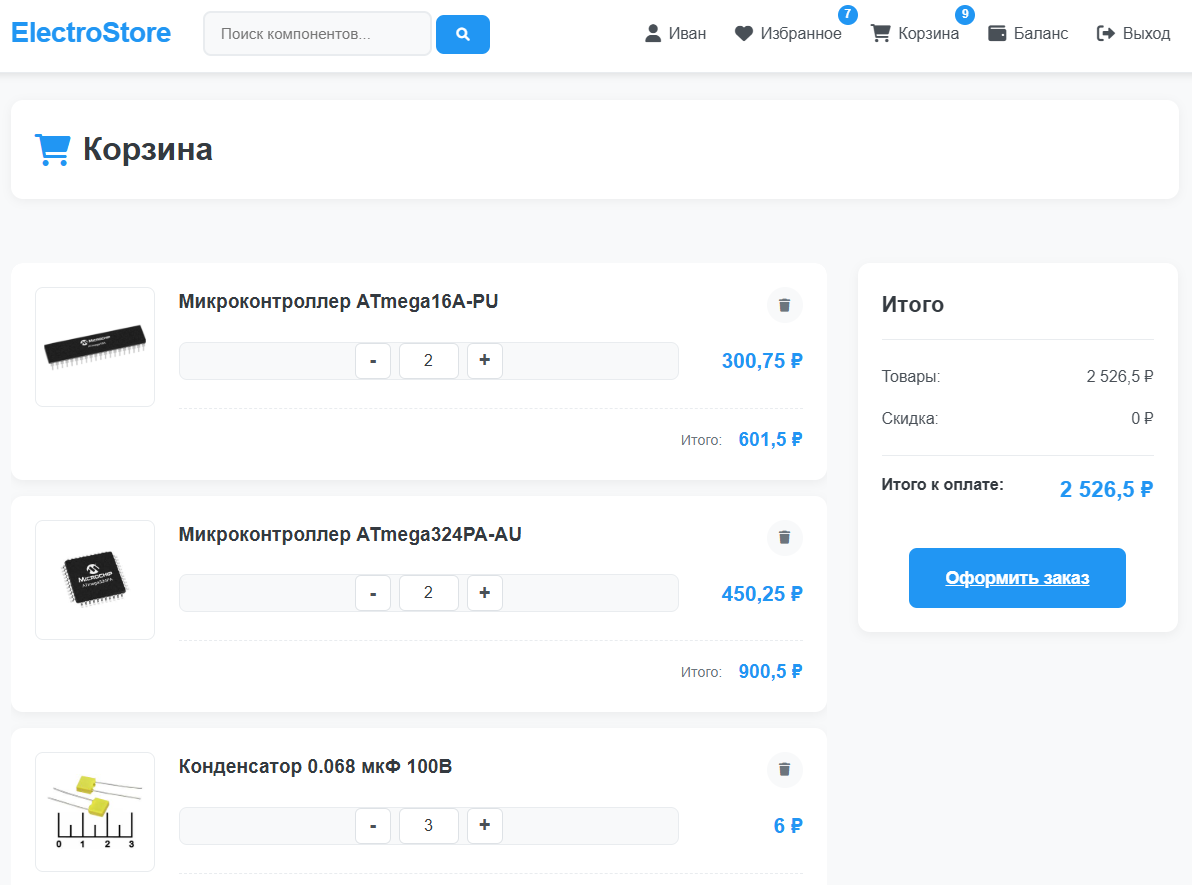Click the user silhouette icon next to Иван
The height and width of the screenshot is (885, 1192).
652,33
